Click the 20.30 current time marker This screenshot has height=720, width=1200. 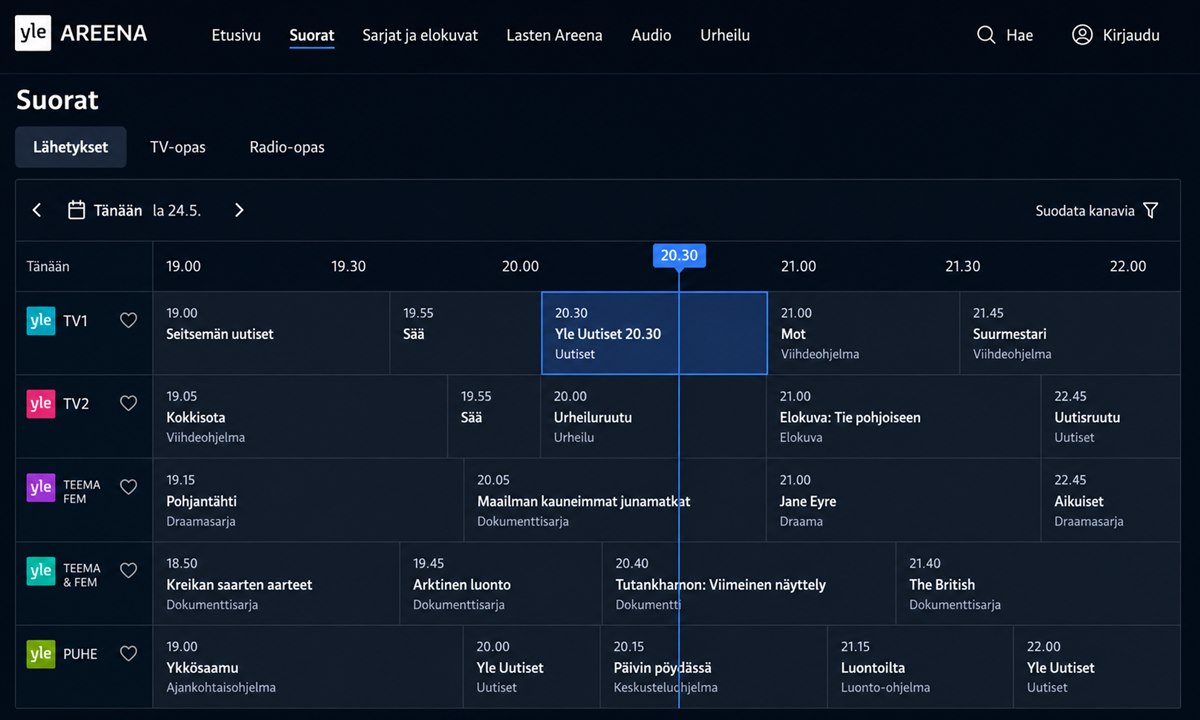point(679,255)
